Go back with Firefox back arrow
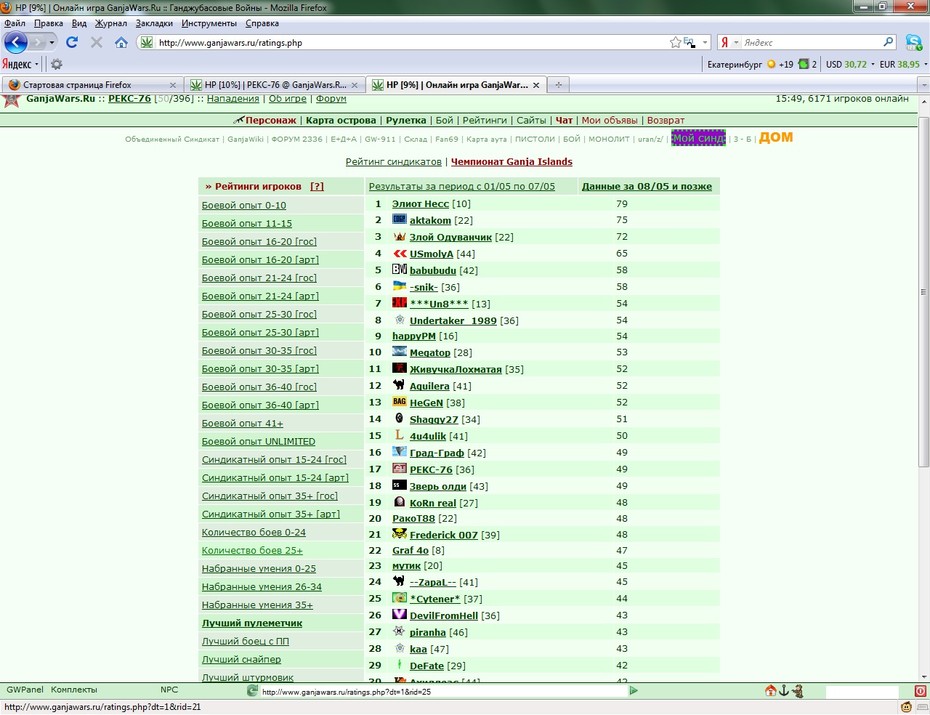This screenshot has height=715, width=930. [x=15, y=43]
